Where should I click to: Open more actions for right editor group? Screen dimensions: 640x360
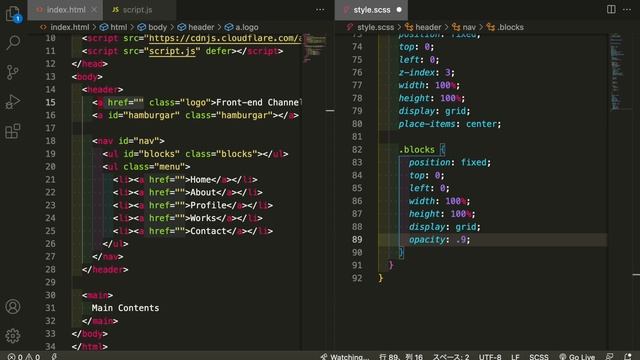[627, 9]
